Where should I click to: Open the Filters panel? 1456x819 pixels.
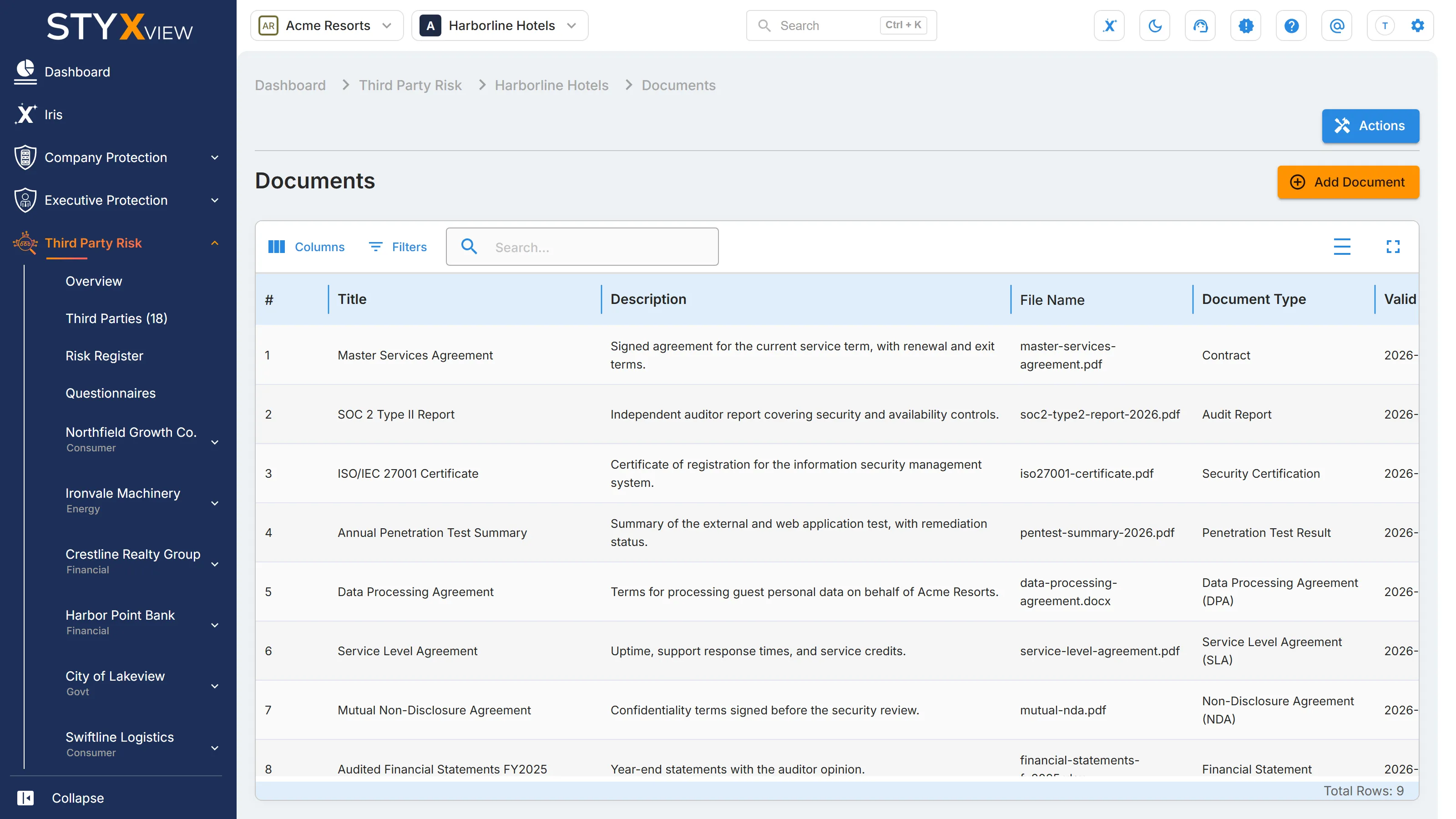tap(397, 247)
